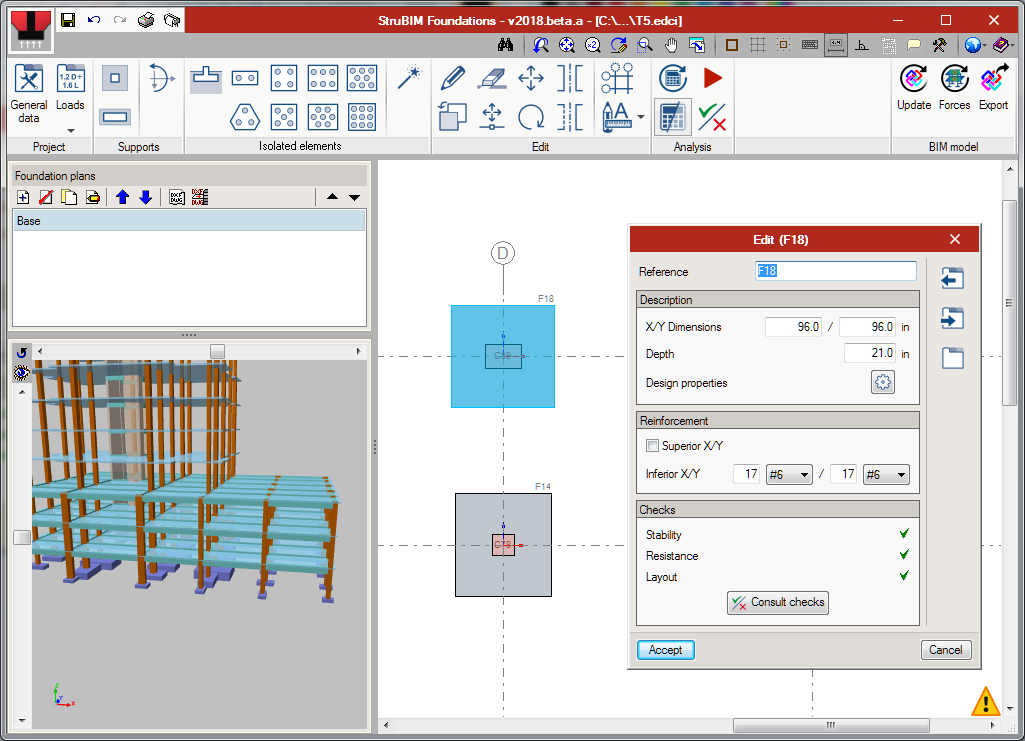The height and width of the screenshot is (741, 1025).
Task: Add a new foundation plan
Action: point(23,197)
